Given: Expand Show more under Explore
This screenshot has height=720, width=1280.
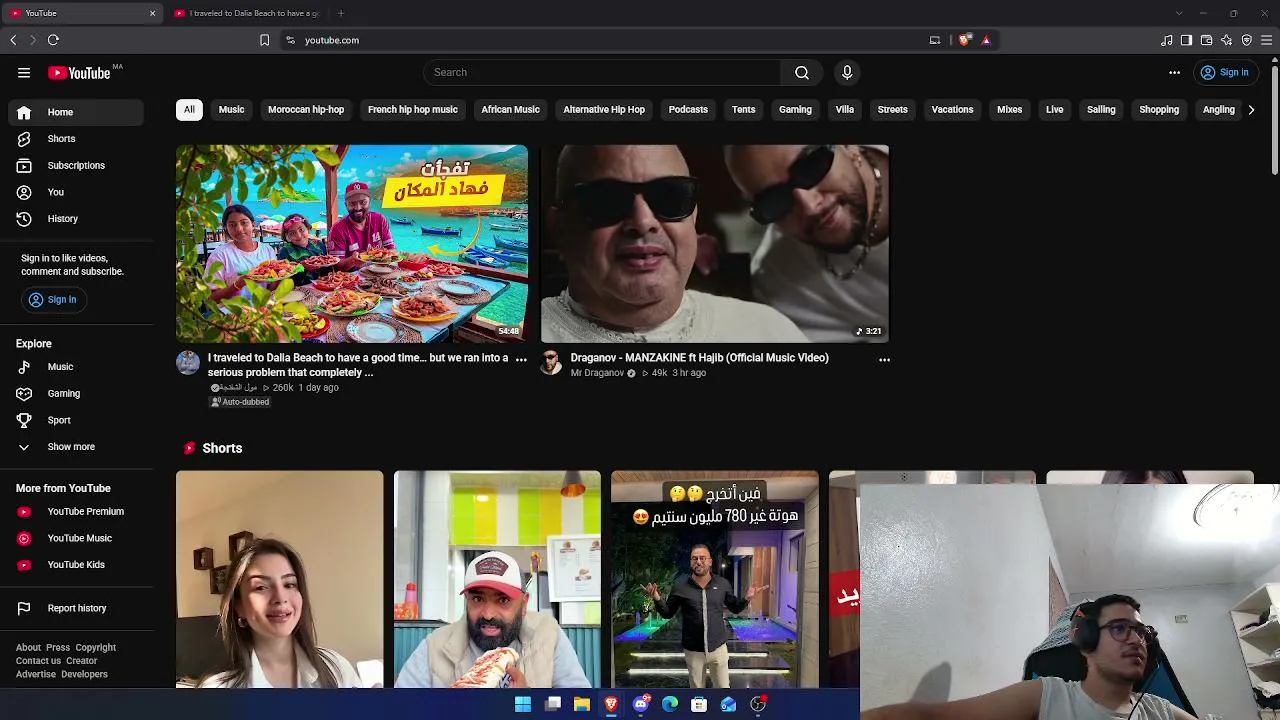Looking at the screenshot, I should pyautogui.click(x=76, y=447).
